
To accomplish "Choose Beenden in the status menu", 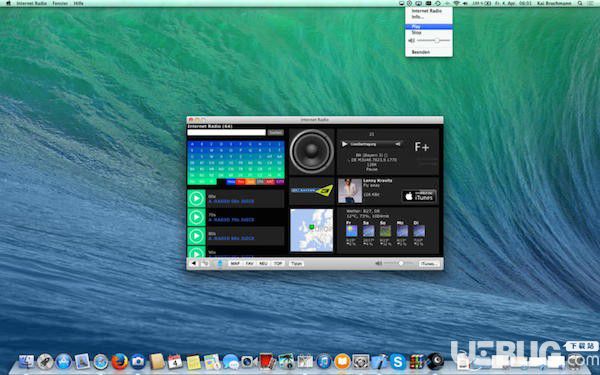I will point(429,52).
